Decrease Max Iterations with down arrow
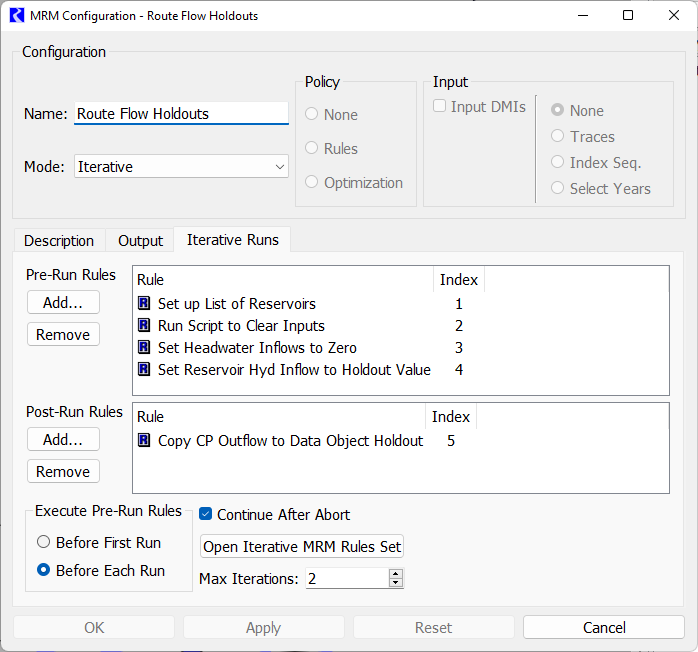 396,583
